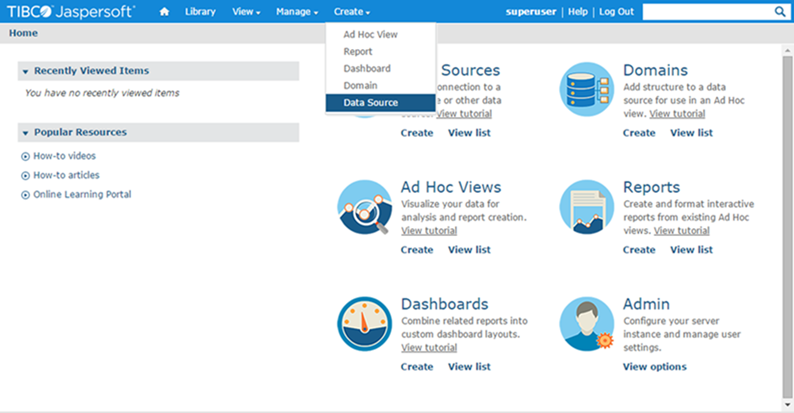Click the Ad Hoc Views magnifier chart icon
This screenshot has height=413, width=794.
(x=365, y=207)
